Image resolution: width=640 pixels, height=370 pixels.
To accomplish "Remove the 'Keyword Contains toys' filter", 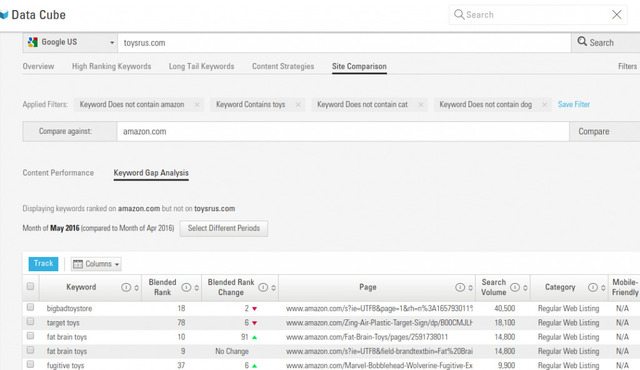I will pyautogui.click(x=298, y=104).
